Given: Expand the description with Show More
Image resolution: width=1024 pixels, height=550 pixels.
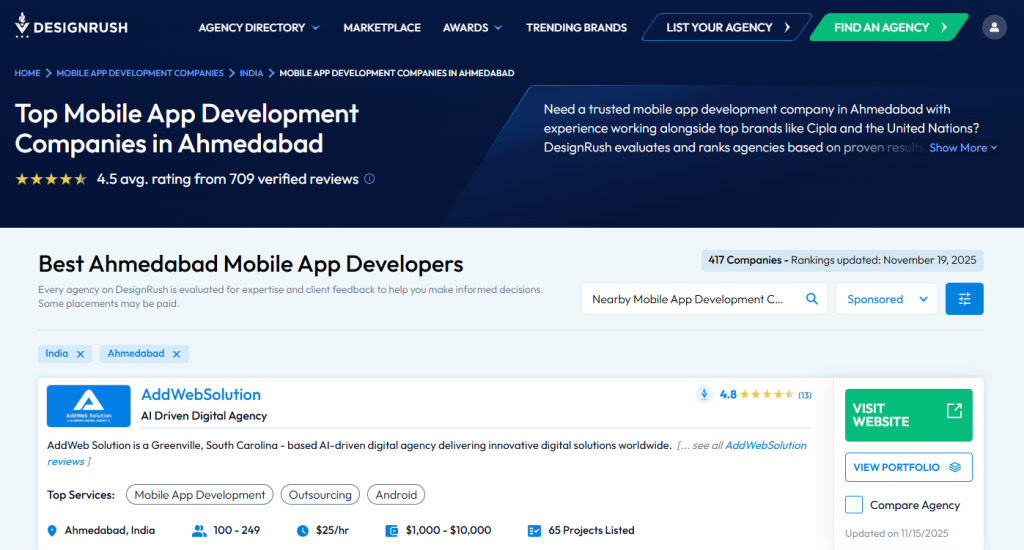Looking at the screenshot, I should tap(963, 148).
